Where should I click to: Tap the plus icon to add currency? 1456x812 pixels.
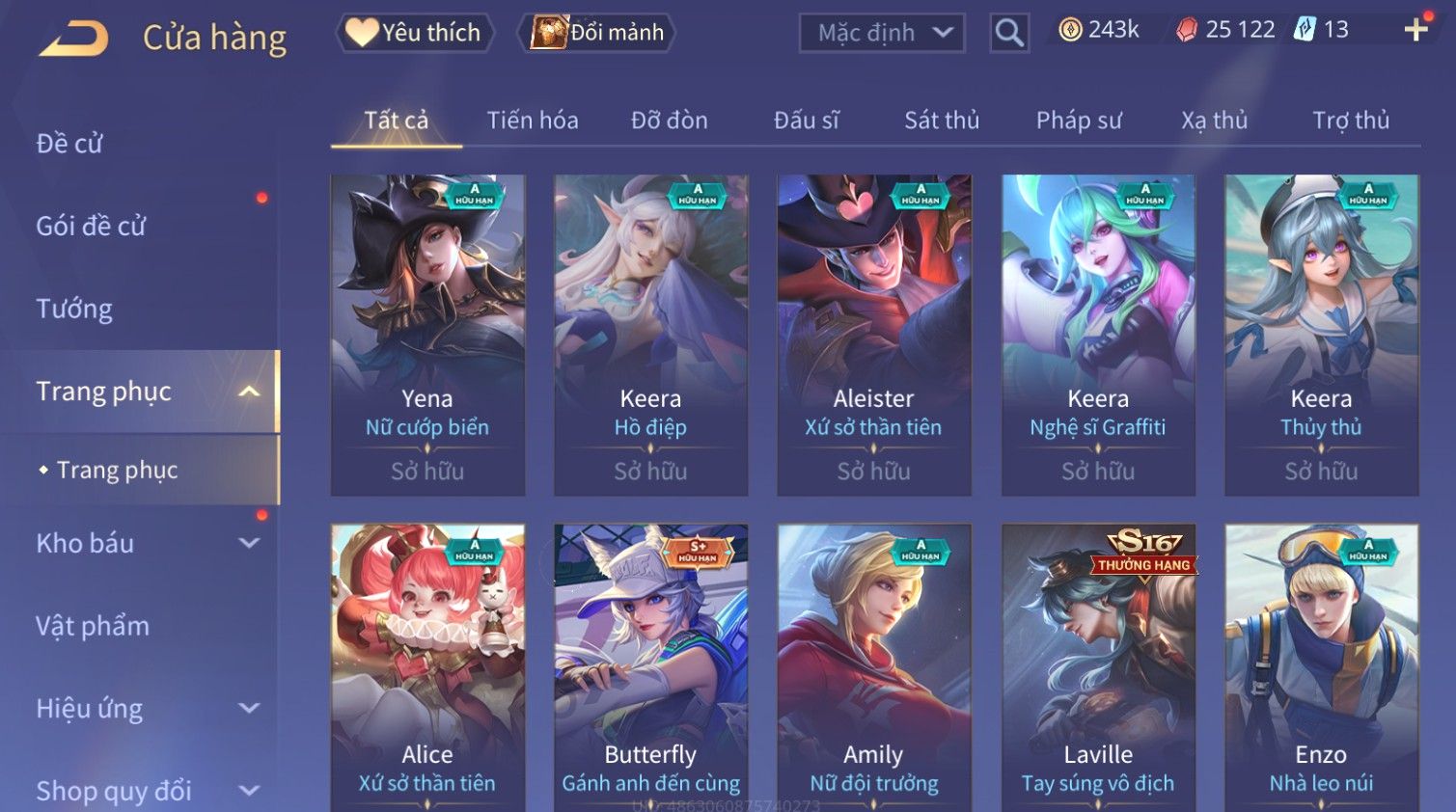pyautogui.click(x=1415, y=30)
